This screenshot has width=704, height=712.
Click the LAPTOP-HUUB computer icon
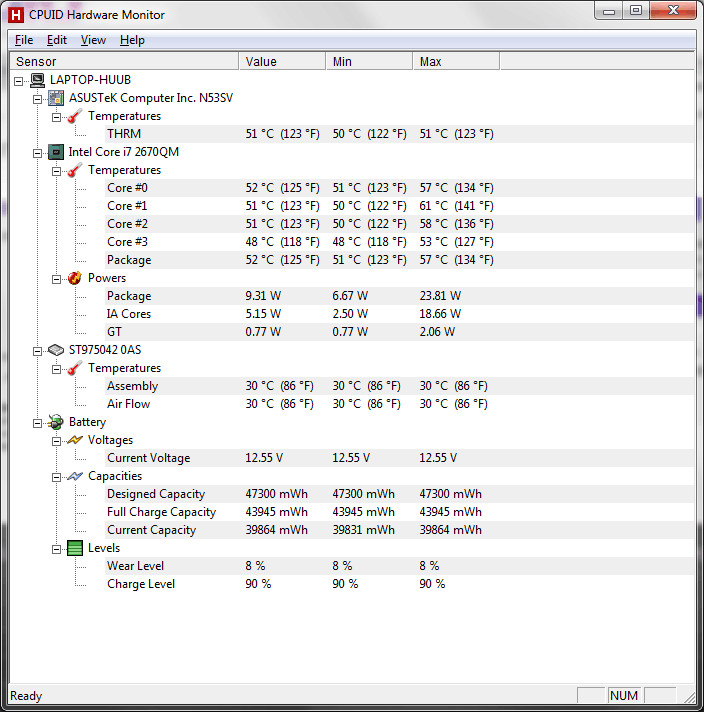point(37,80)
